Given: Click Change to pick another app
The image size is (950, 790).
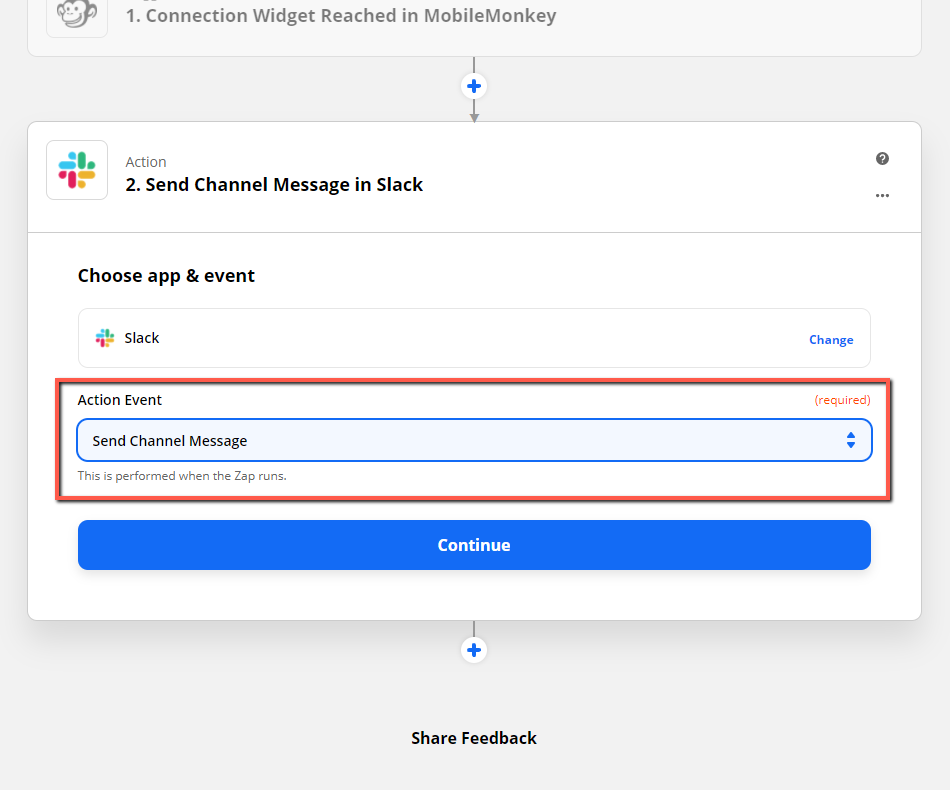Looking at the screenshot, I should click(831, 340).
